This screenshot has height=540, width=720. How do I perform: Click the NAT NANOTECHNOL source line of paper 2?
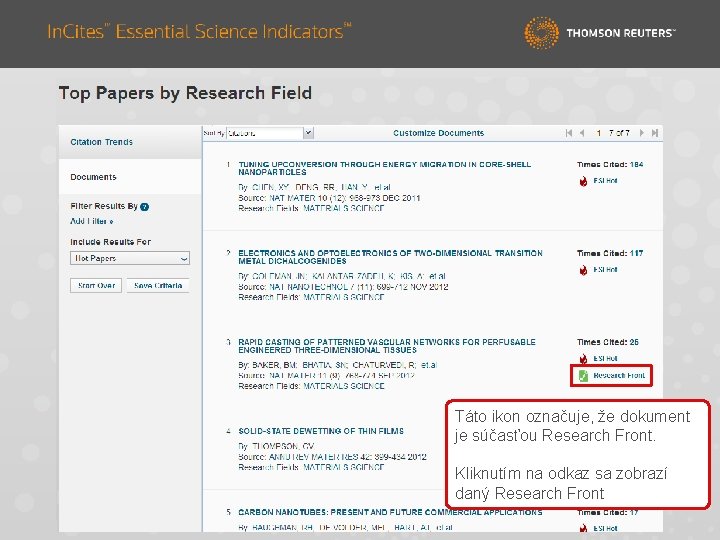point(343,287)
